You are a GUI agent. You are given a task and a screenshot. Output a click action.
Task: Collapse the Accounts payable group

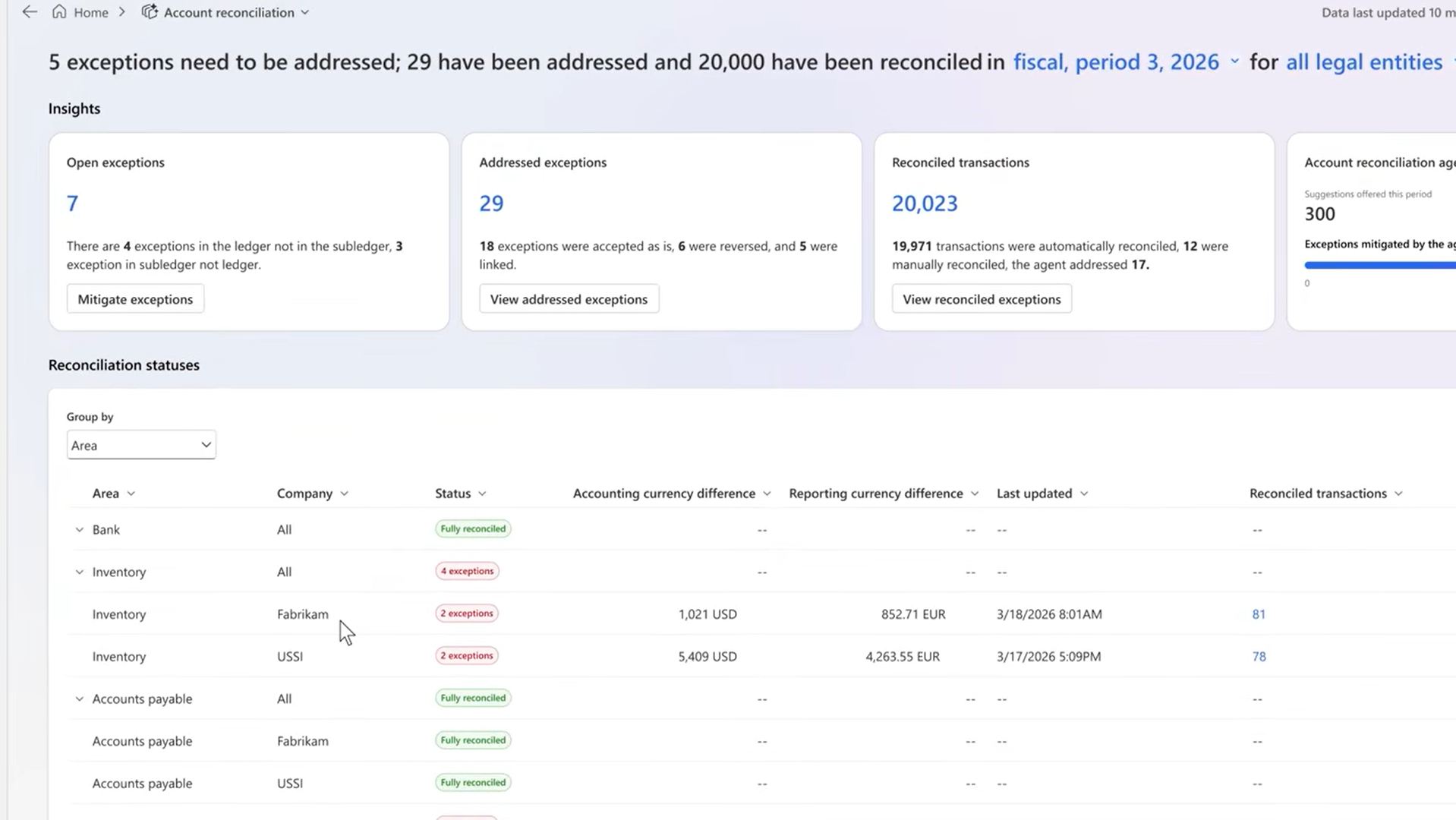79,699
